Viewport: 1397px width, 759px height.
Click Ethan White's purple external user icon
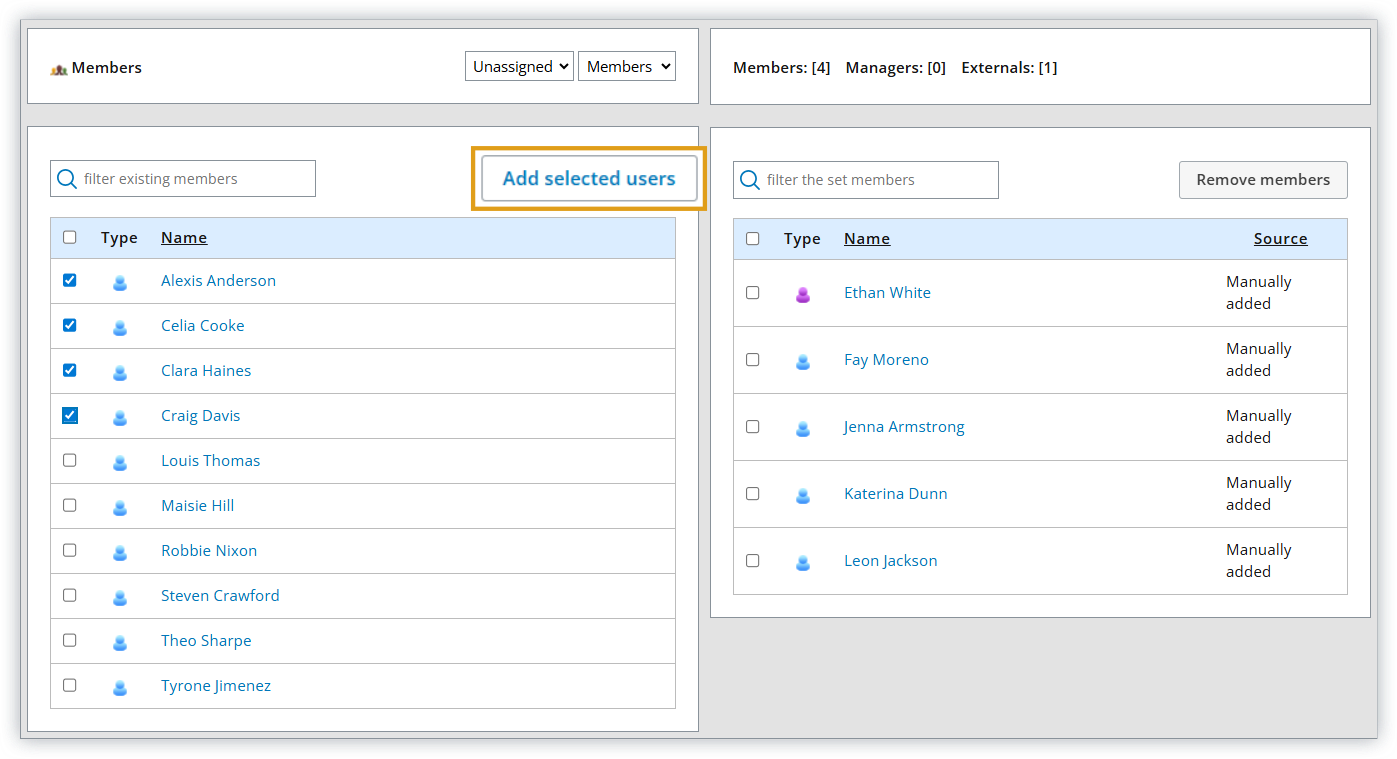(802, 294)
